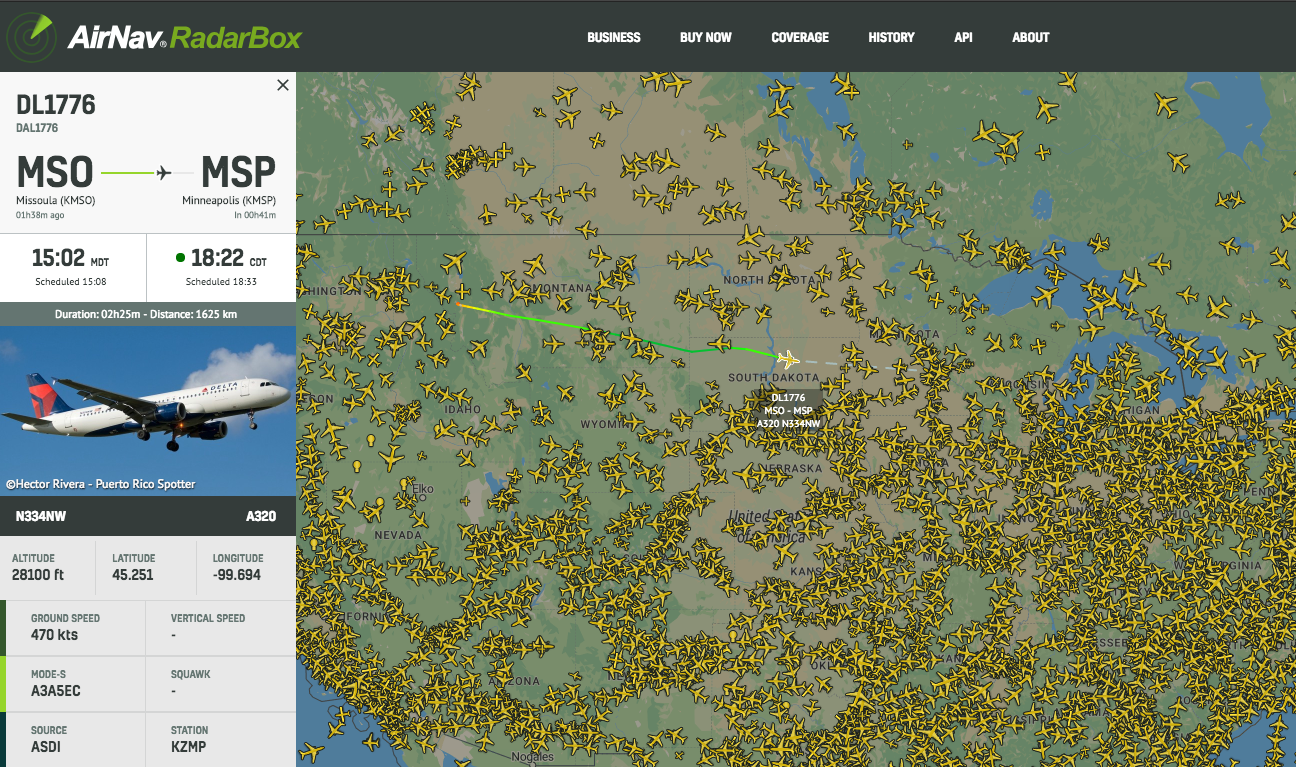Viewport: 1296px width, 767px height.
Task: Click the Duration and Distance bar
Action: click(x=148, y=314)
